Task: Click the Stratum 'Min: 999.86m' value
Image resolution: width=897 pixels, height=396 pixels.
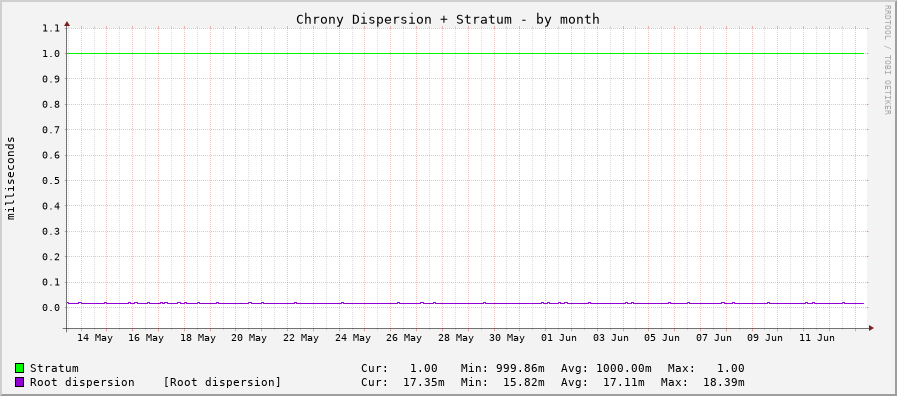Action: (x=502, y=368)
